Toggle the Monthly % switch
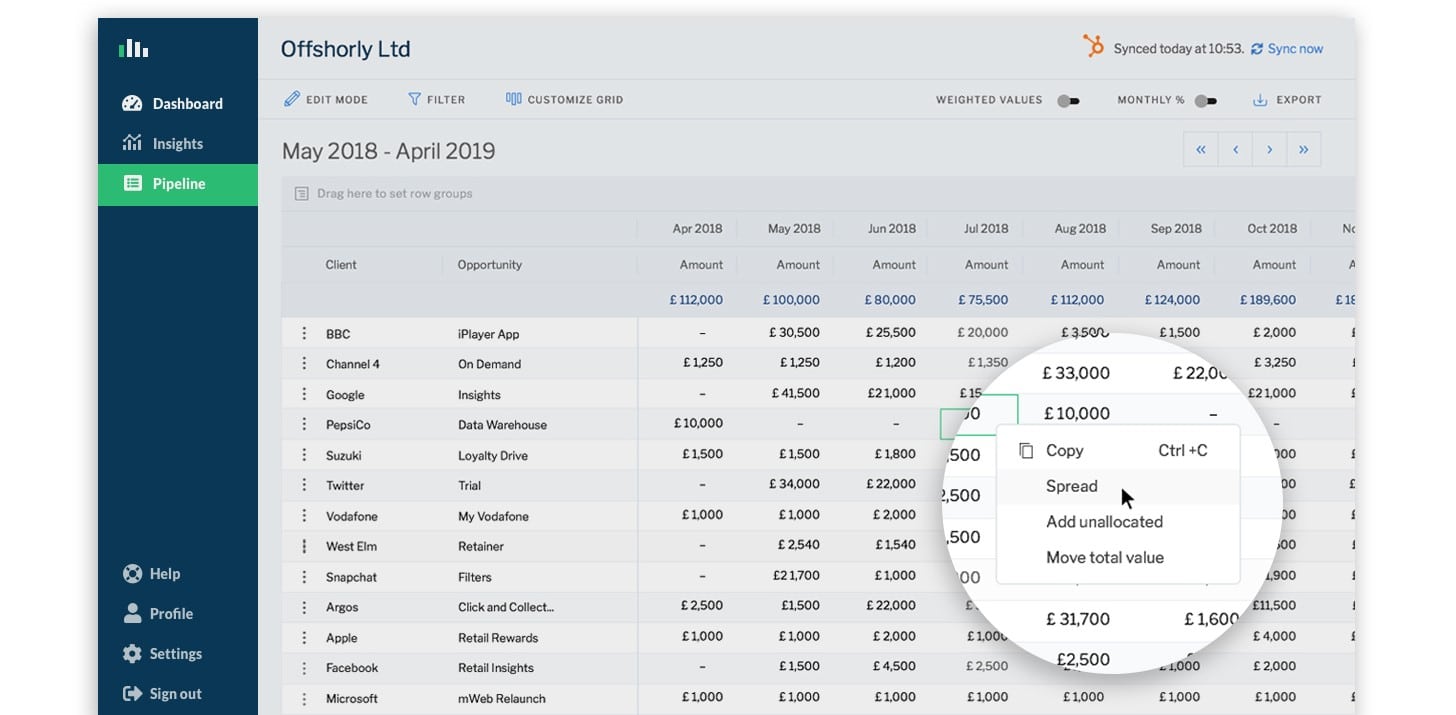Screen dimensions: 1456x715 point(1206,101)
